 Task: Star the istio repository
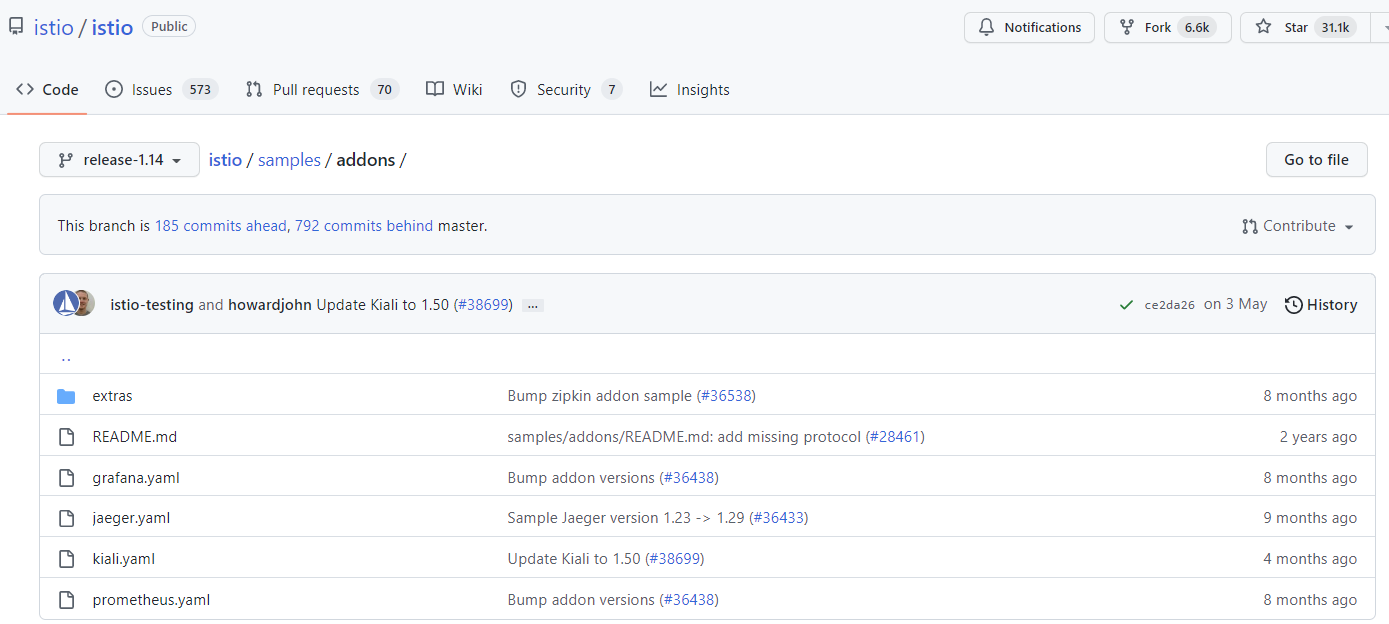pyautogui.click(x=1306, y=28)
